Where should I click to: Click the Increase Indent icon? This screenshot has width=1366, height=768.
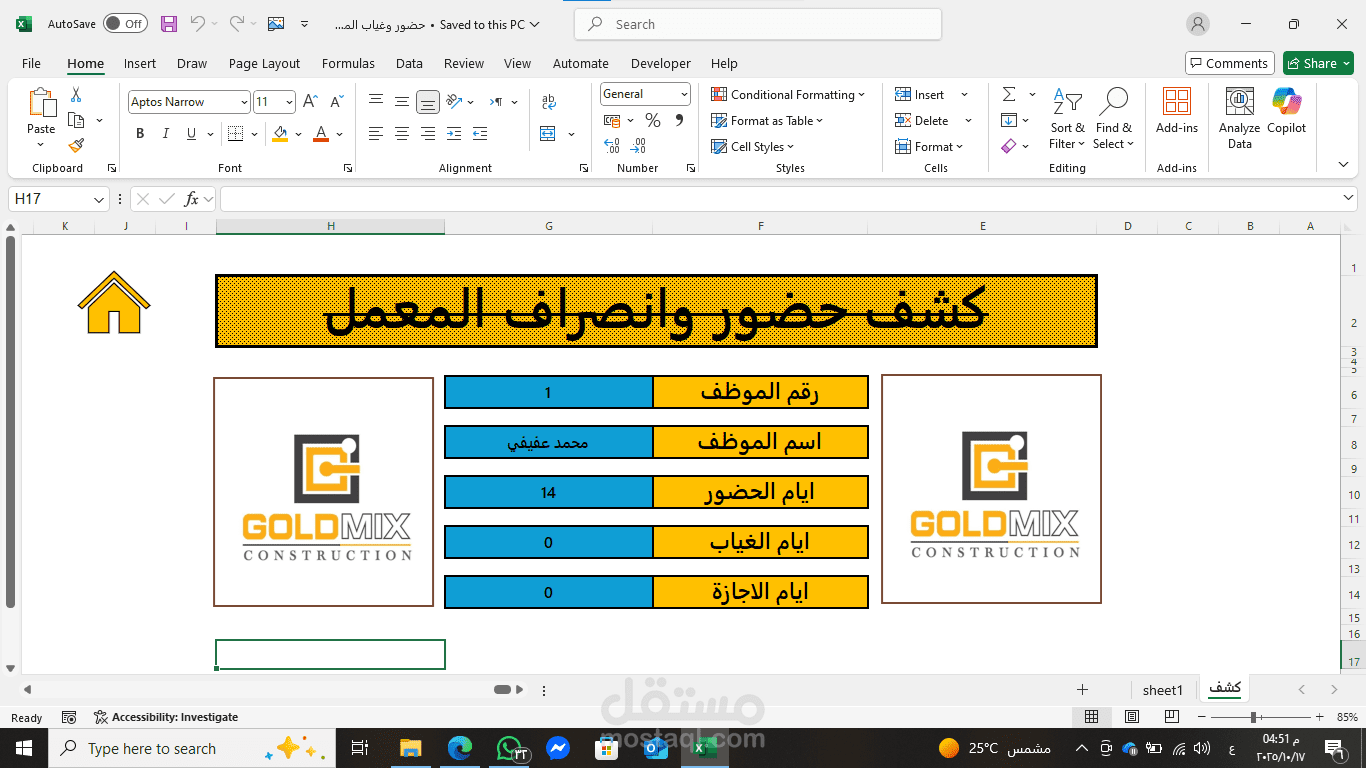coord(480,134)
